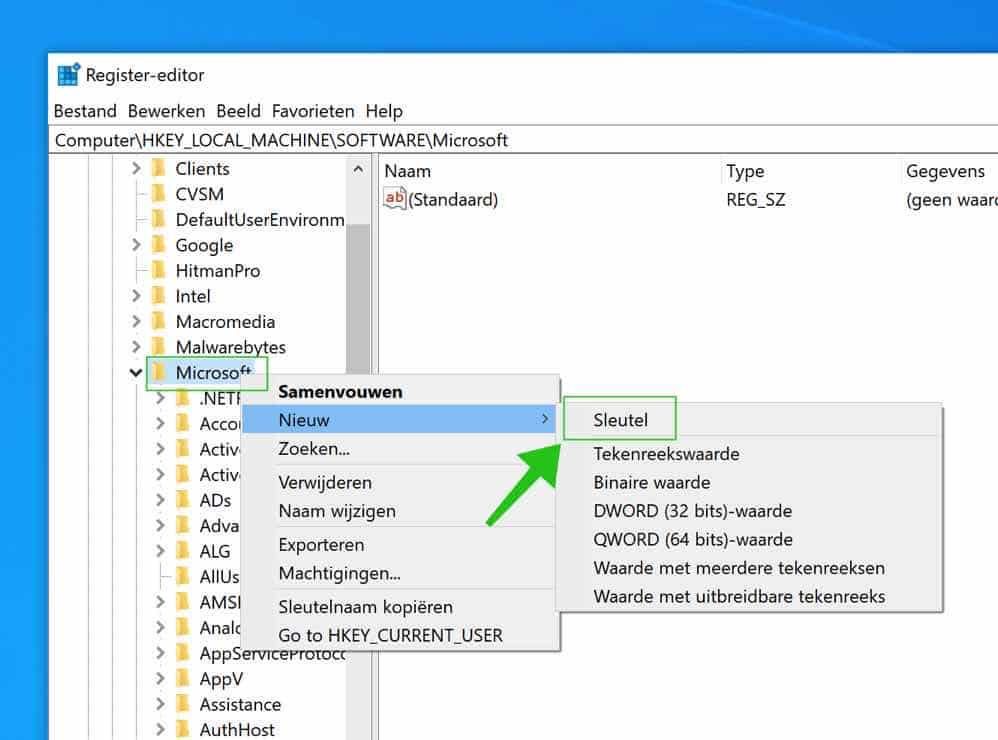Expand the AppV subkey
The width and height of the screenshot is (998, 740).
click(x=160, y=679)
